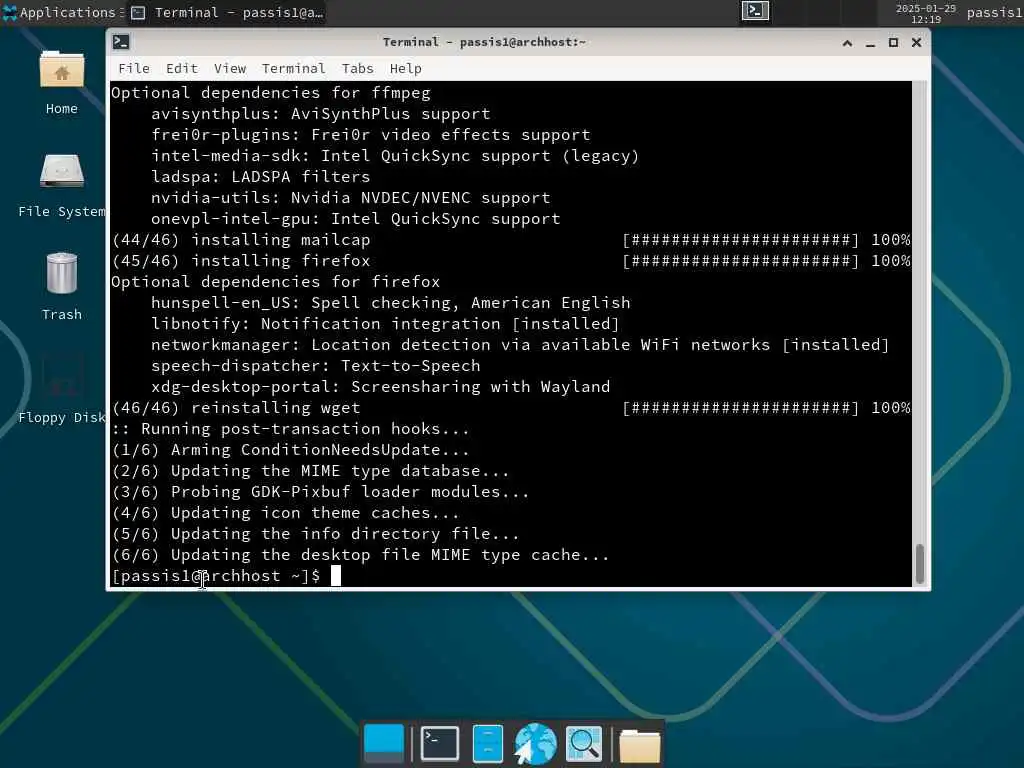Close the terminal window
This screenshot has width=1024, height=768.
916,42
